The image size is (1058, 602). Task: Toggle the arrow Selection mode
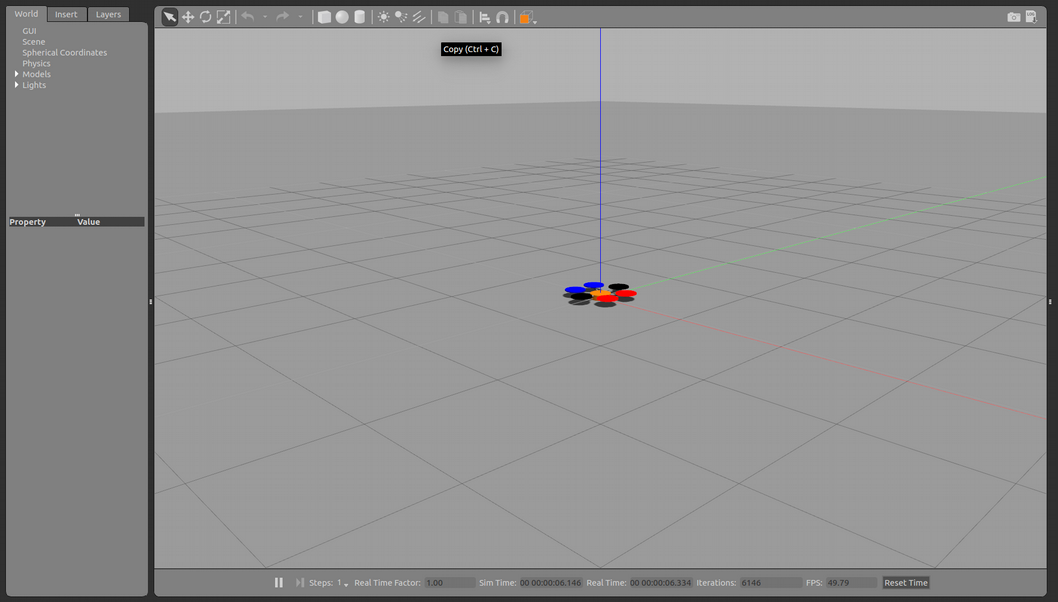coord(169,16)
